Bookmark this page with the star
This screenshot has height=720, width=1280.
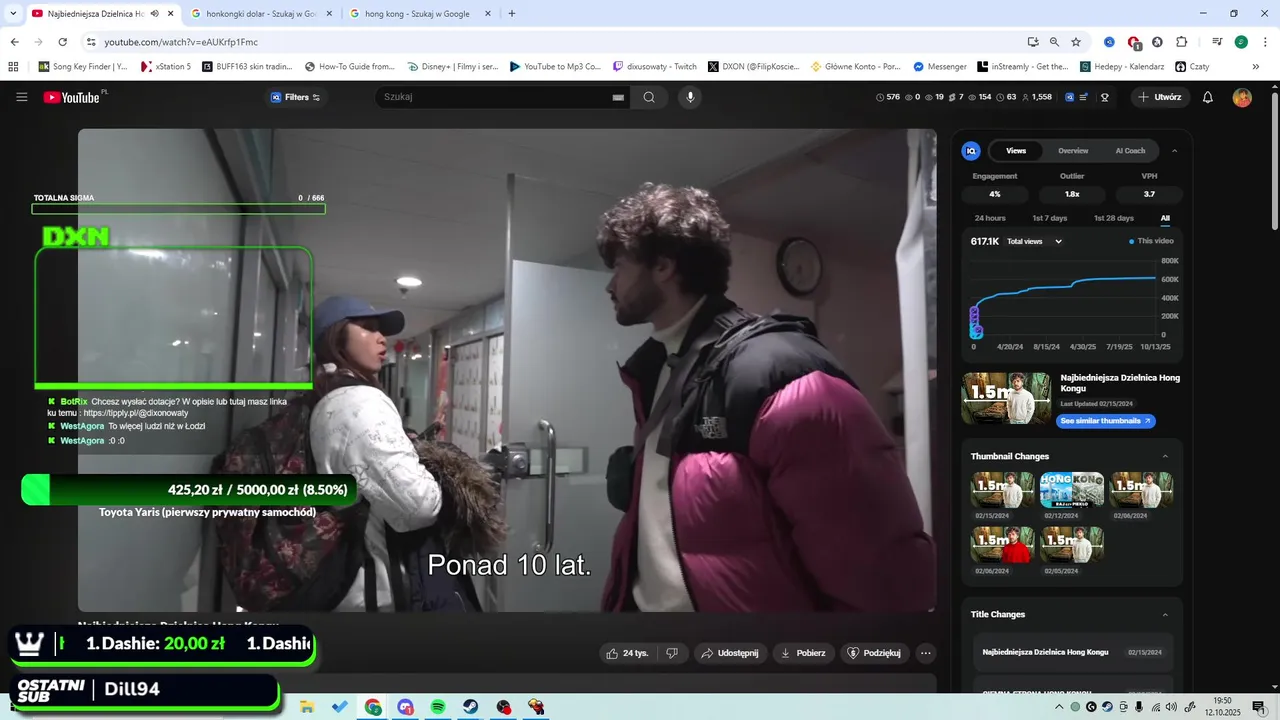1076,42
